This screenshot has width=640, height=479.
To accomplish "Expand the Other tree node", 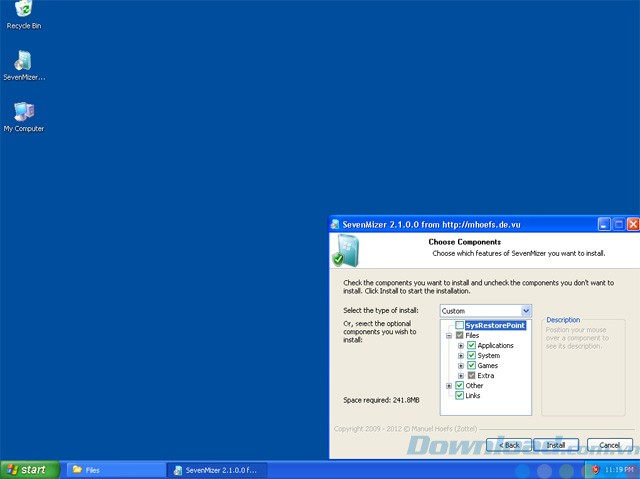I will 449,385.
